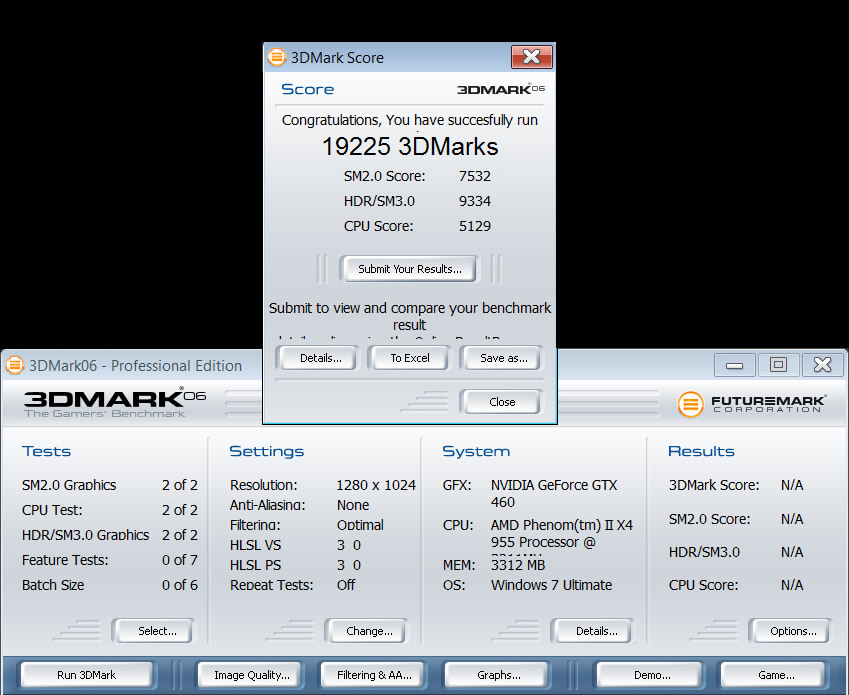
Task: Click the 3DMARK06 Gamers' Benchmark logo
Action: pyautogui.click(x=114, y=403)
